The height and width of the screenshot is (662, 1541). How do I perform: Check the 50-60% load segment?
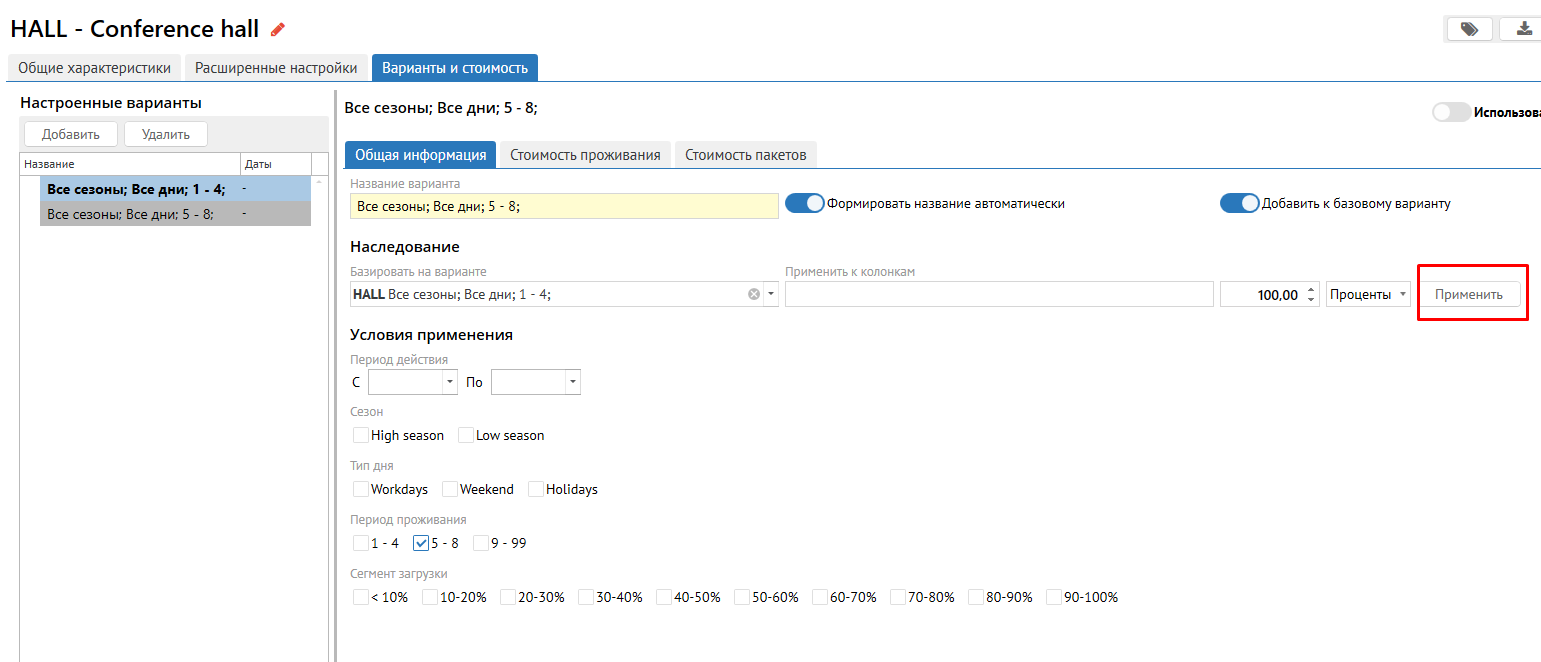[742, 597]
